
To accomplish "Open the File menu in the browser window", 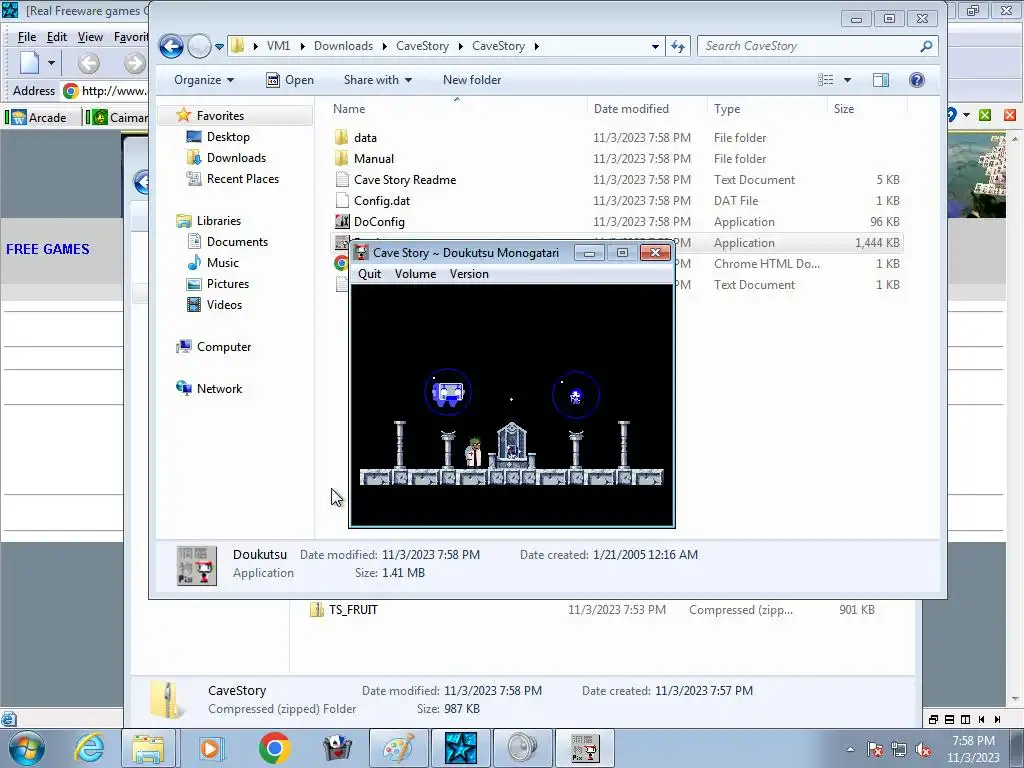I will pyautogui.click(x=27, y=37).
